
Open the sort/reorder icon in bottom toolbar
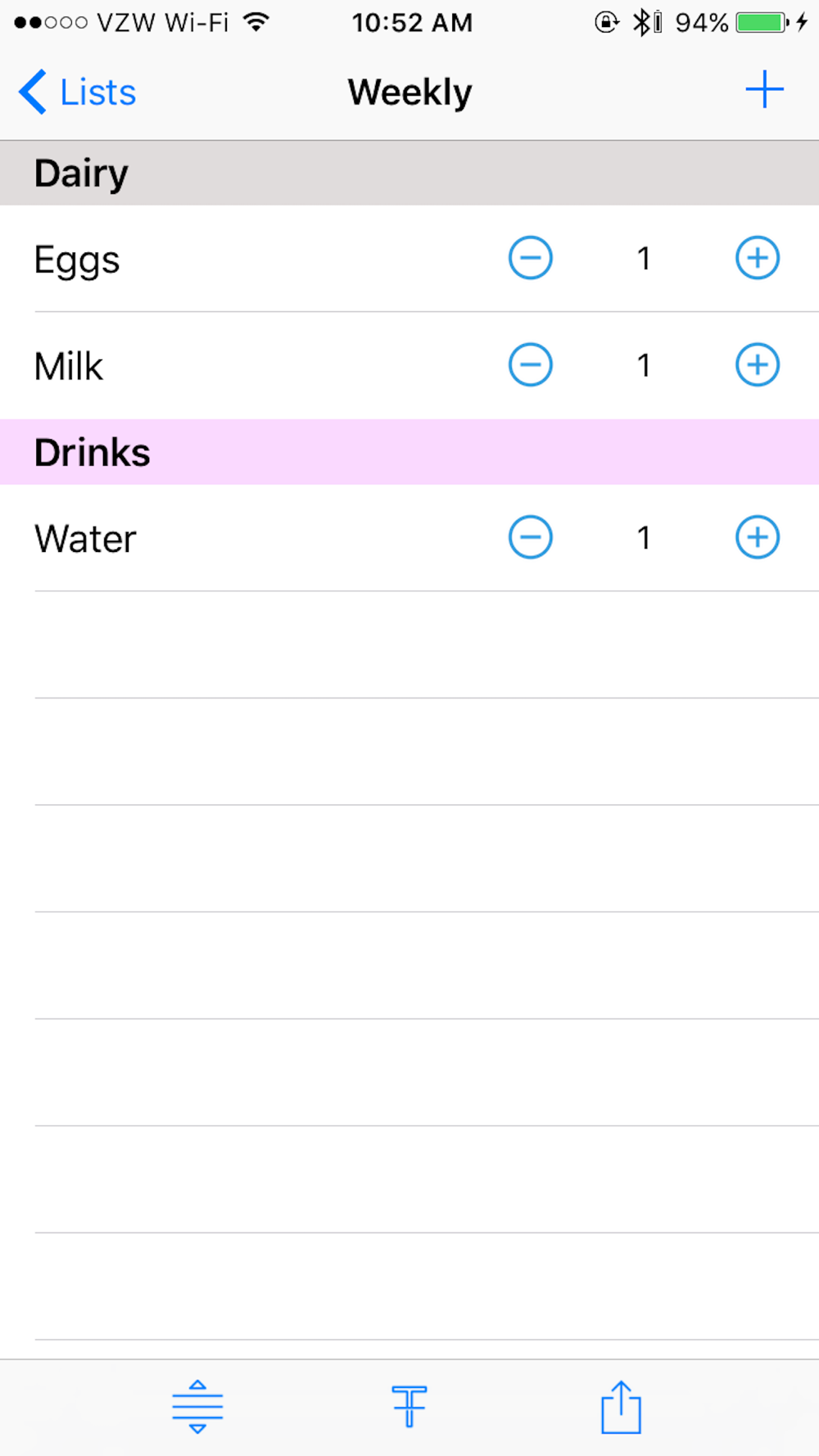coord(197,1407)
